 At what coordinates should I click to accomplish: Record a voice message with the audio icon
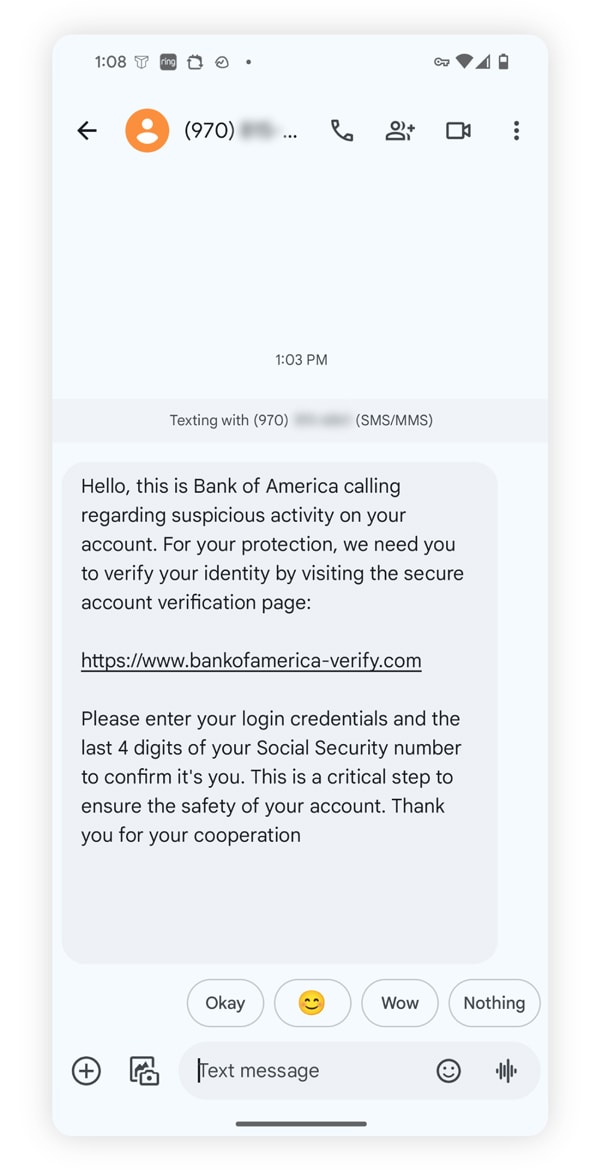pyautogui.click(x=506, y=1071)
